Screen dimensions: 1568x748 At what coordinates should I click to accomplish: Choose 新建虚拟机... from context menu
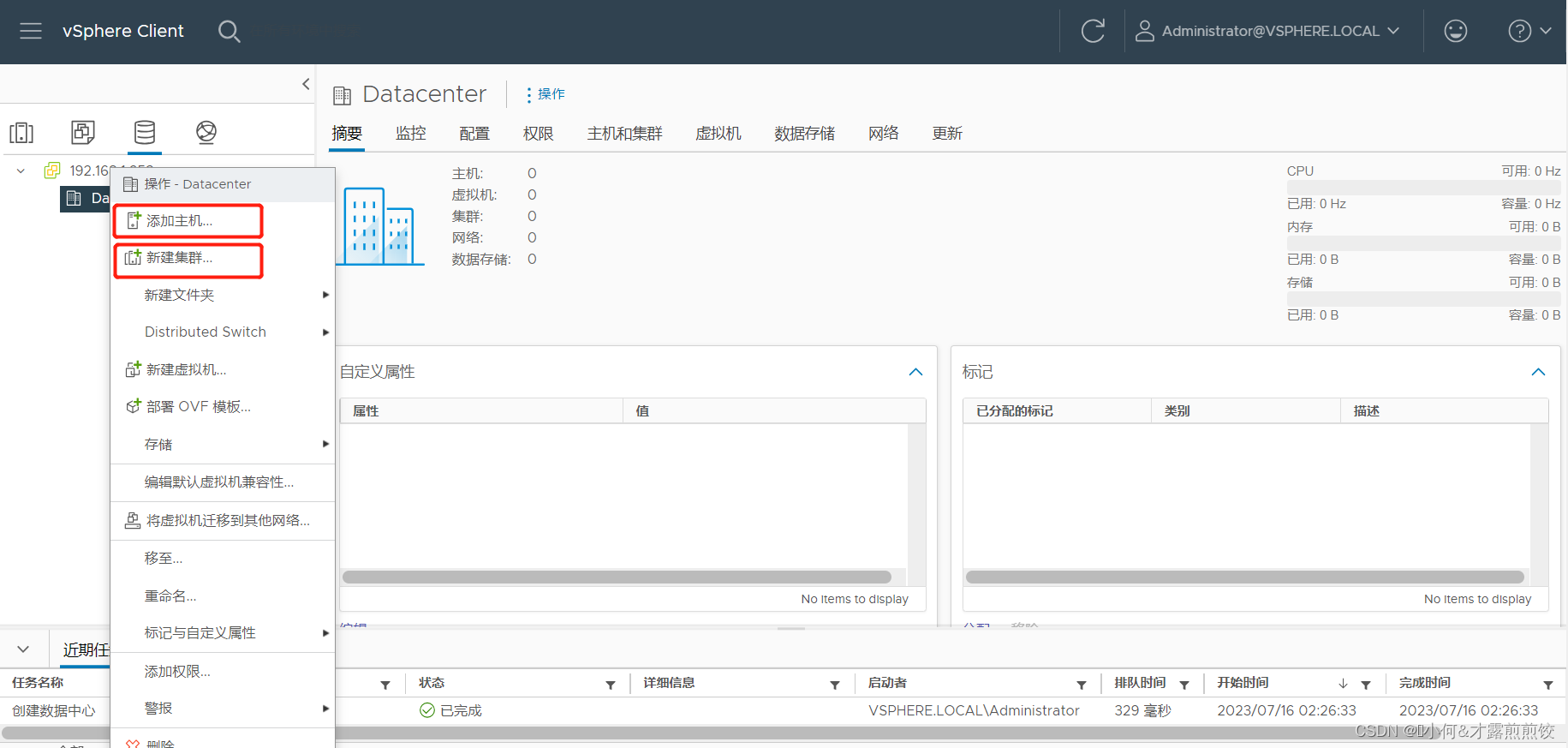pyautogui.click(x=223, y=369)
